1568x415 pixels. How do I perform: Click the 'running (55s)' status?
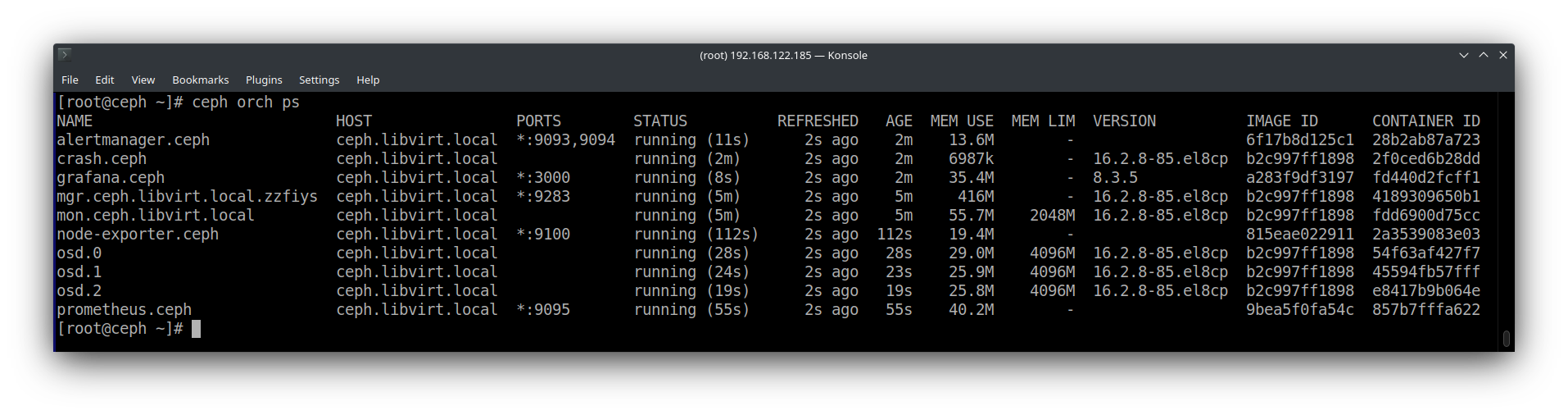(691, 310)
